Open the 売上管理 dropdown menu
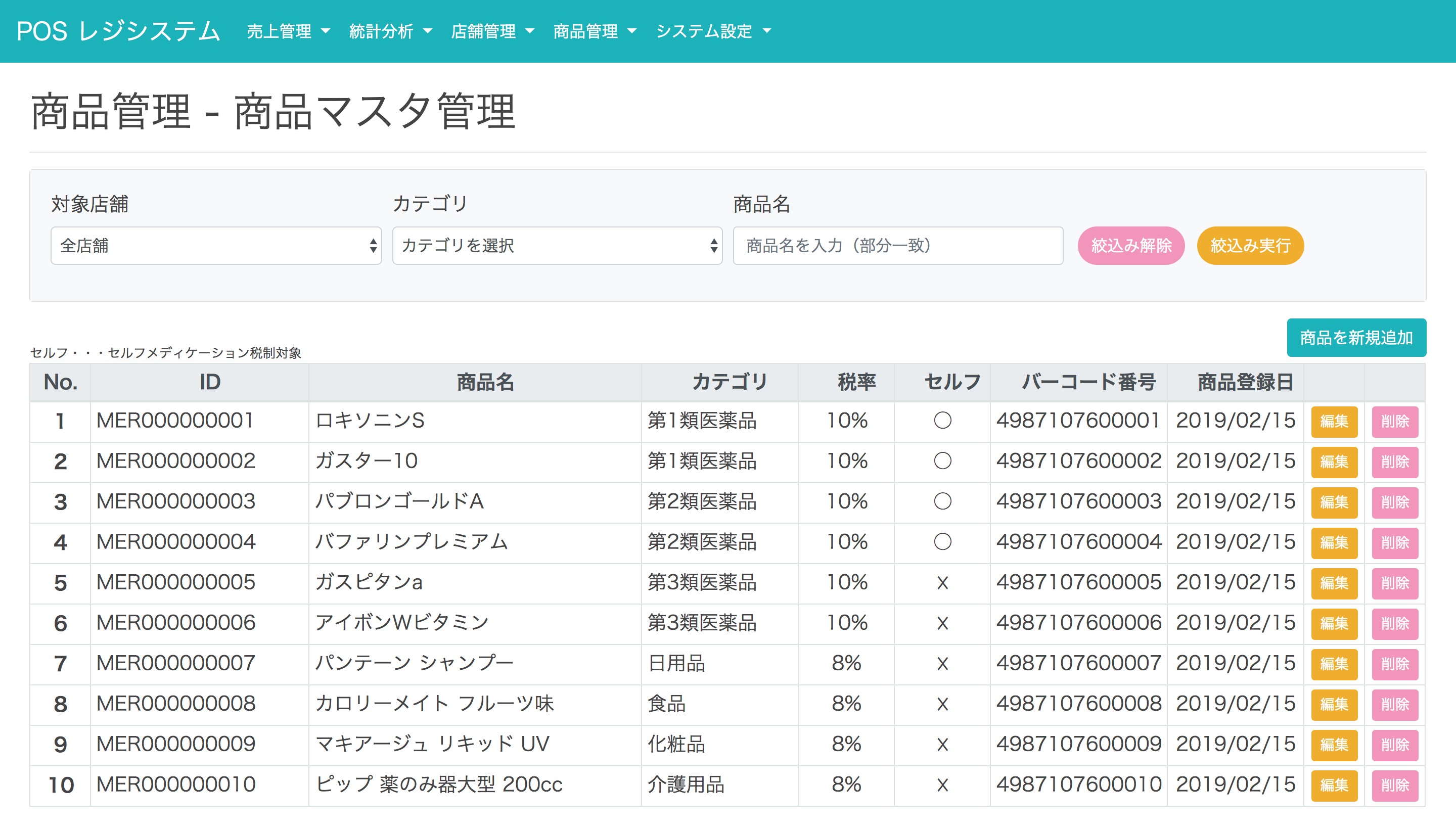The height and width of the screenshot is (830, 1456). 288,31
